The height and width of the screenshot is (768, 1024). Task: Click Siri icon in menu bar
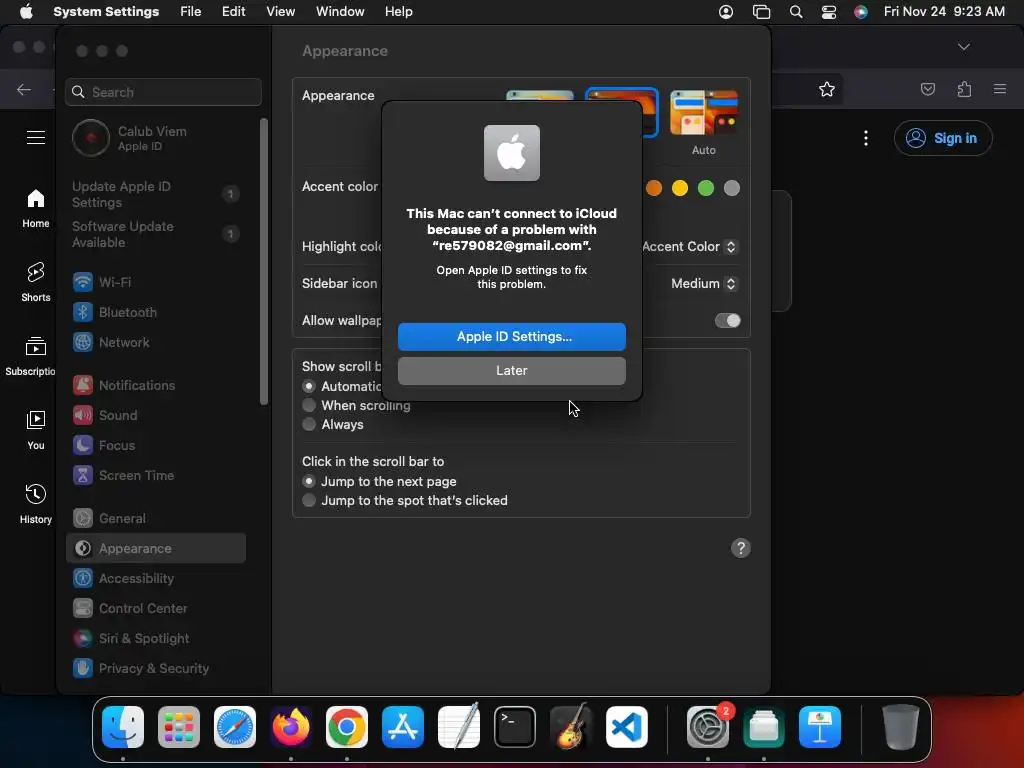[861, 12]
